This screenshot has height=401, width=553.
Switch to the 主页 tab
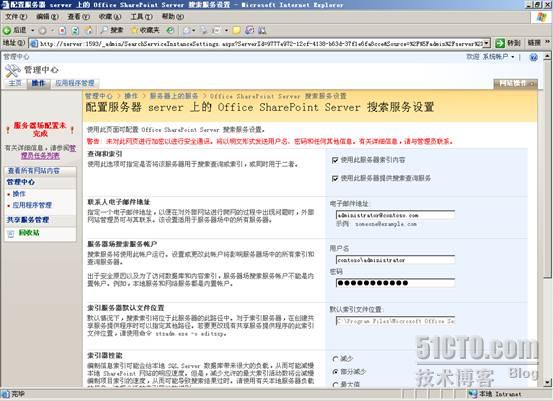[x=15, y=83]
